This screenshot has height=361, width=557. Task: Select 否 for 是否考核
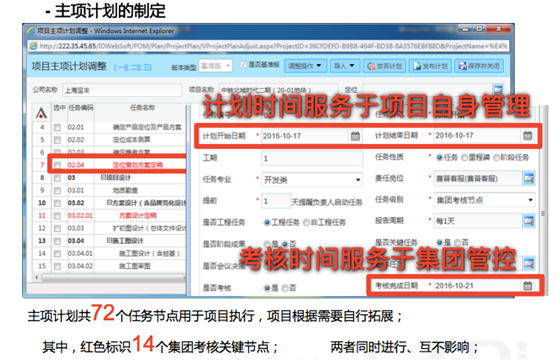point(285,288)
